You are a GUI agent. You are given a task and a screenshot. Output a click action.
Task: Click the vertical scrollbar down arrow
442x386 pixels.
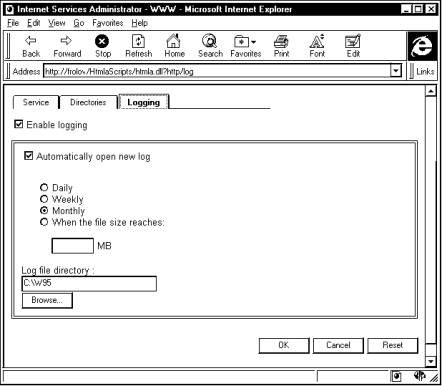(431, 361)
